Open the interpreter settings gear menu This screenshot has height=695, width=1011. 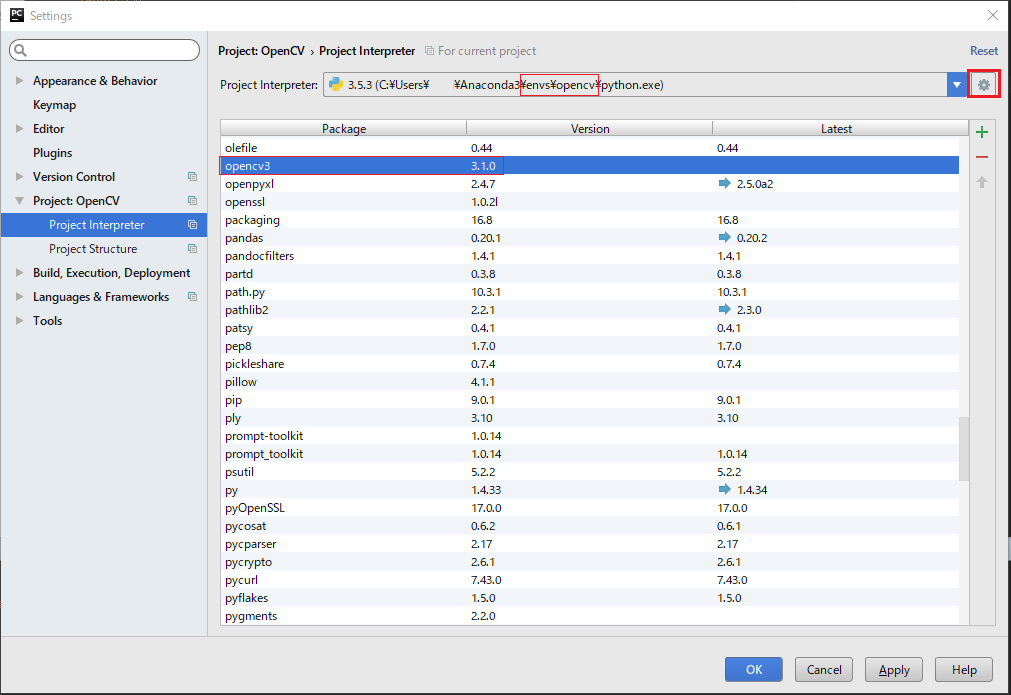pyautogui.click(x=983, y=84)
